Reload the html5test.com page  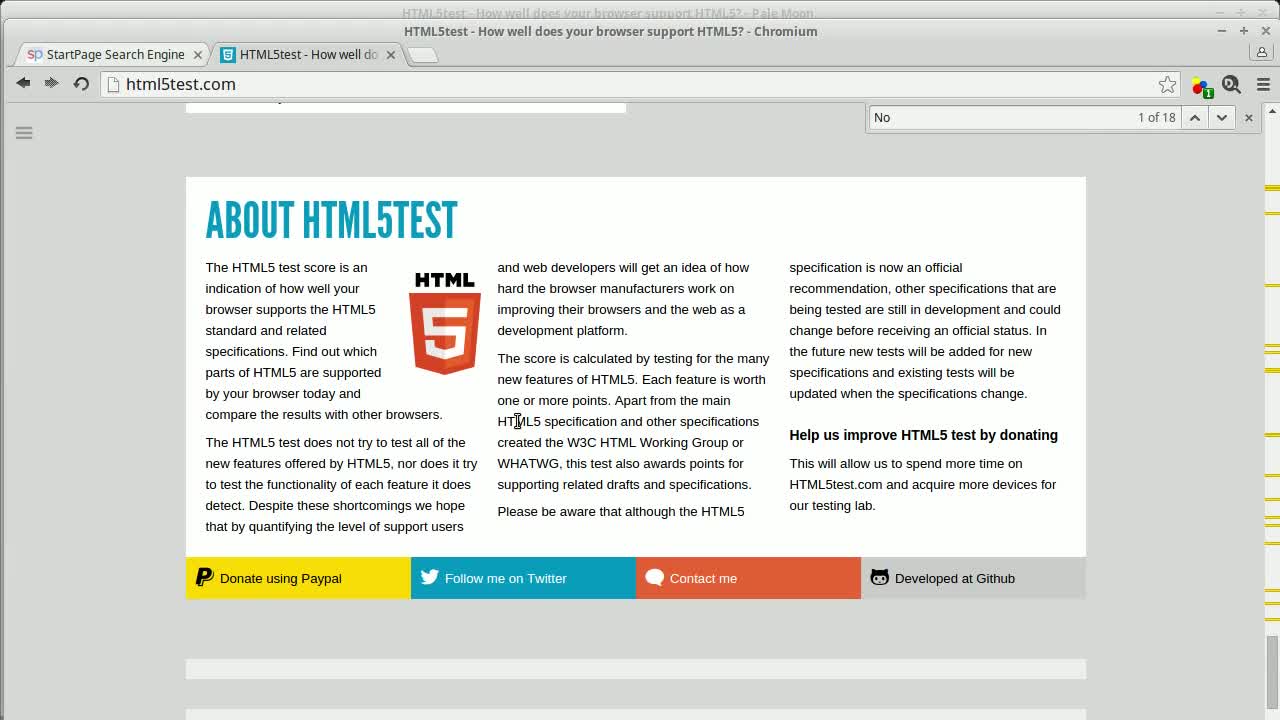(81, 84)
